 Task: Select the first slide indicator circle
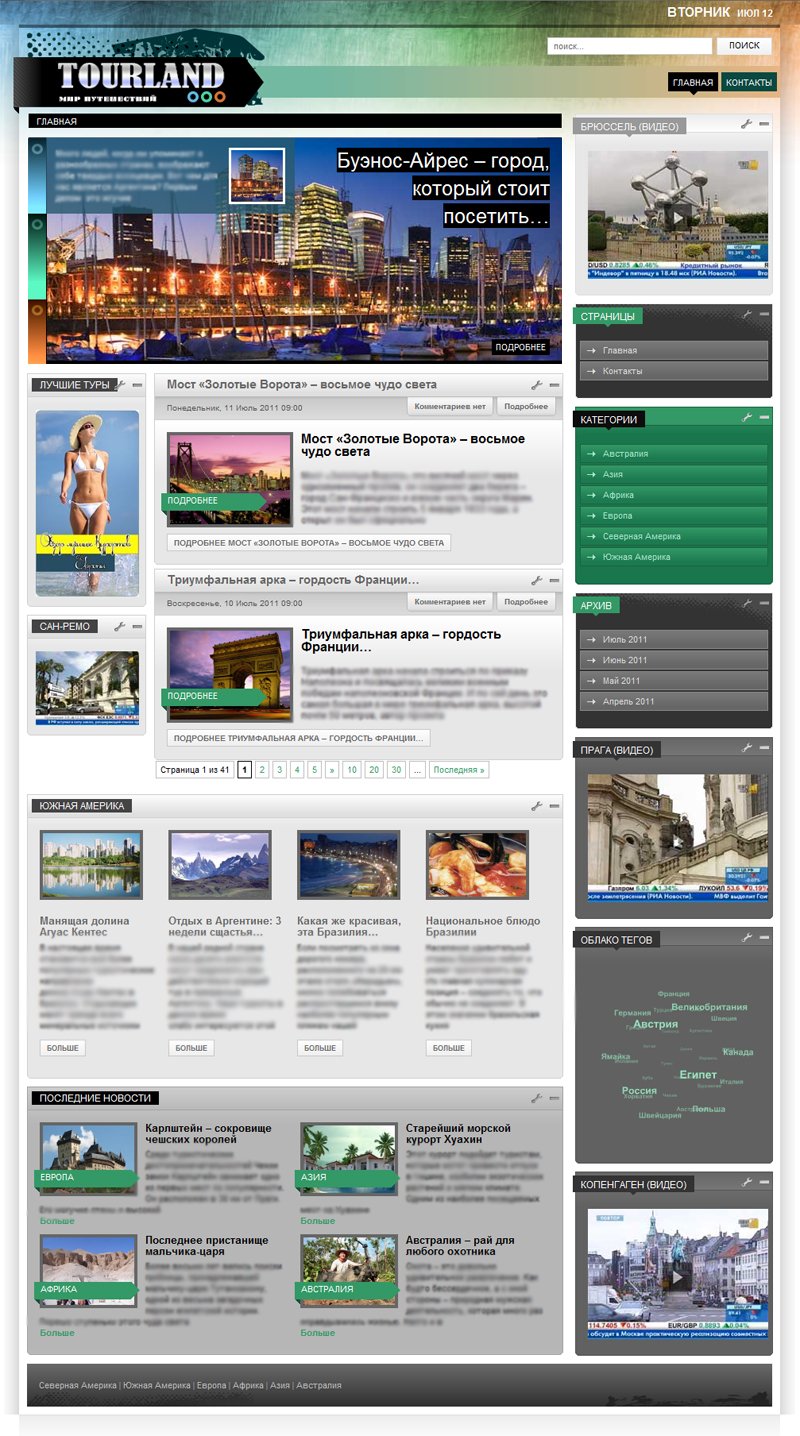point(37,149)
